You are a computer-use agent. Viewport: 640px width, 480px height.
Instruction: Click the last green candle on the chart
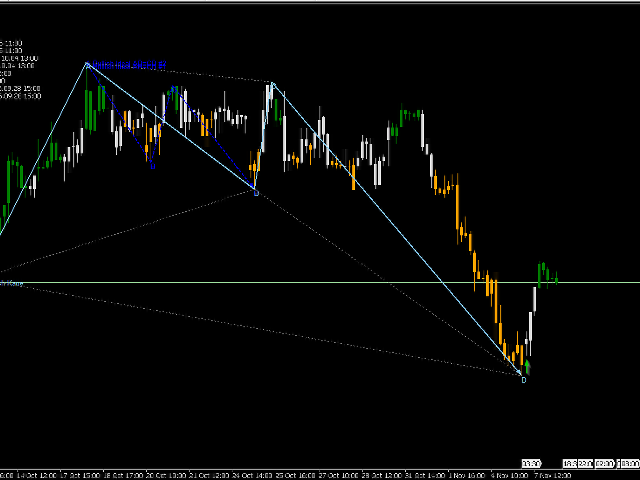[x=556, y=279]
